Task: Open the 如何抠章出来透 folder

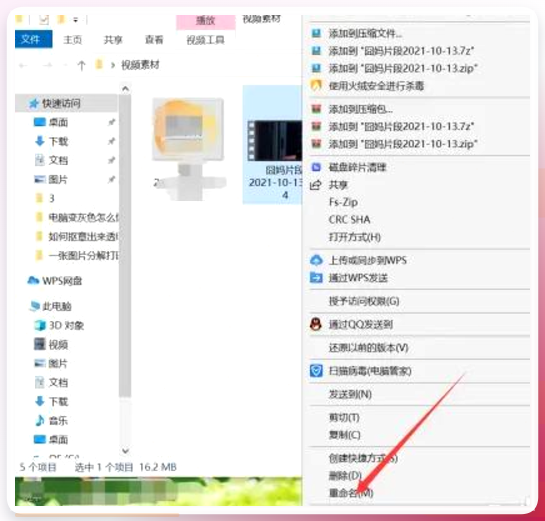Action: tap(83, 237)
